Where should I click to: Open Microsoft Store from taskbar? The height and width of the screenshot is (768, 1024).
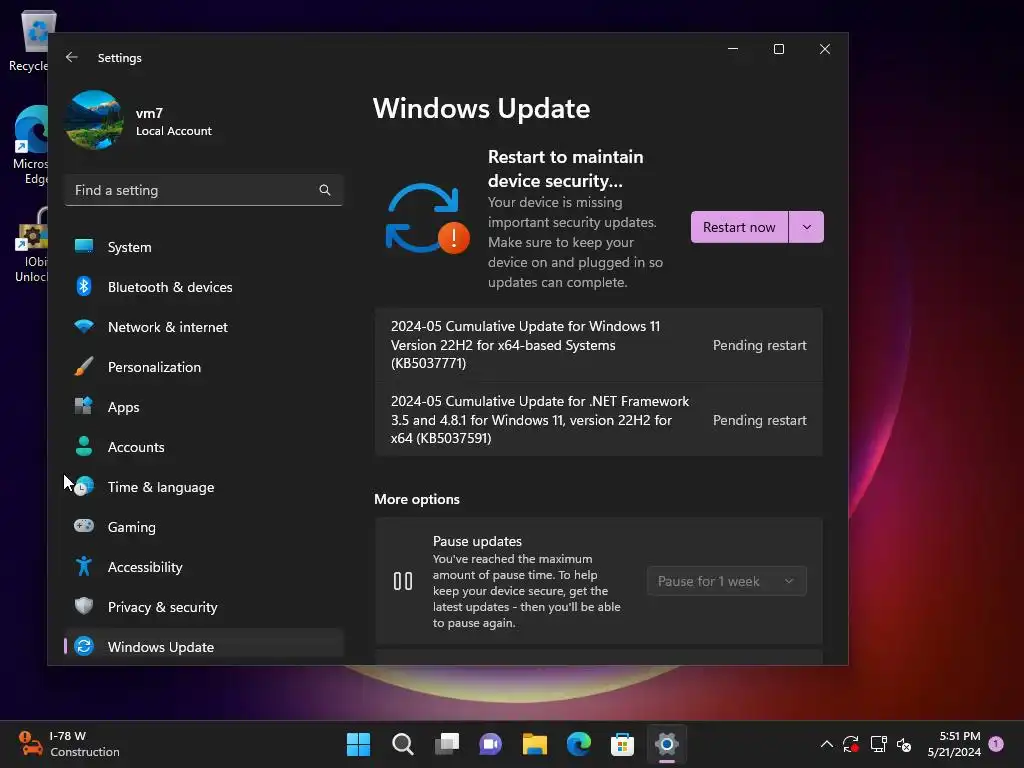tap(622, 744)
